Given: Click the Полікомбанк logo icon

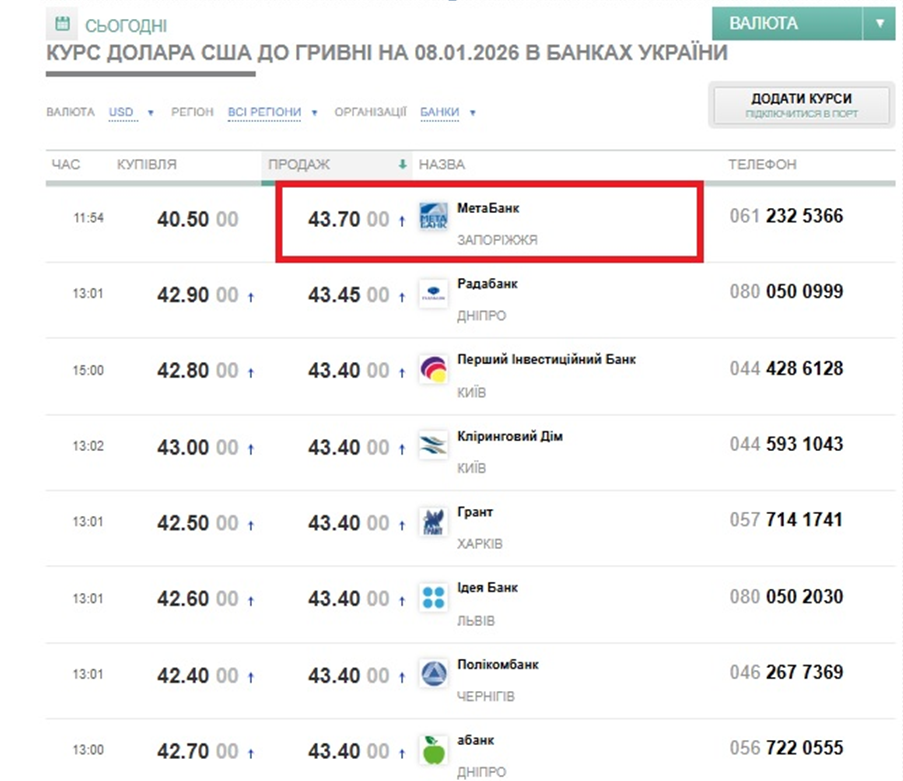Looking at the screenshot, I should pyautogui.click(x=433, y=674).
